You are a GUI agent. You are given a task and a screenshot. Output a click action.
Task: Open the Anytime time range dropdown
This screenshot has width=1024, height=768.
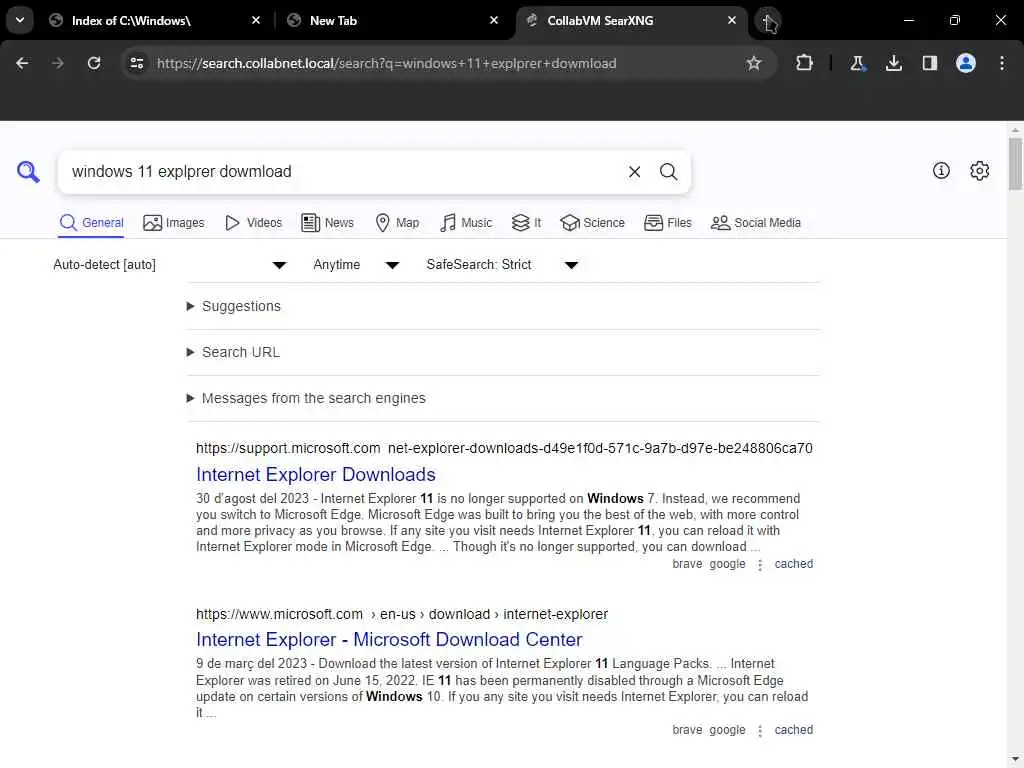356,264
